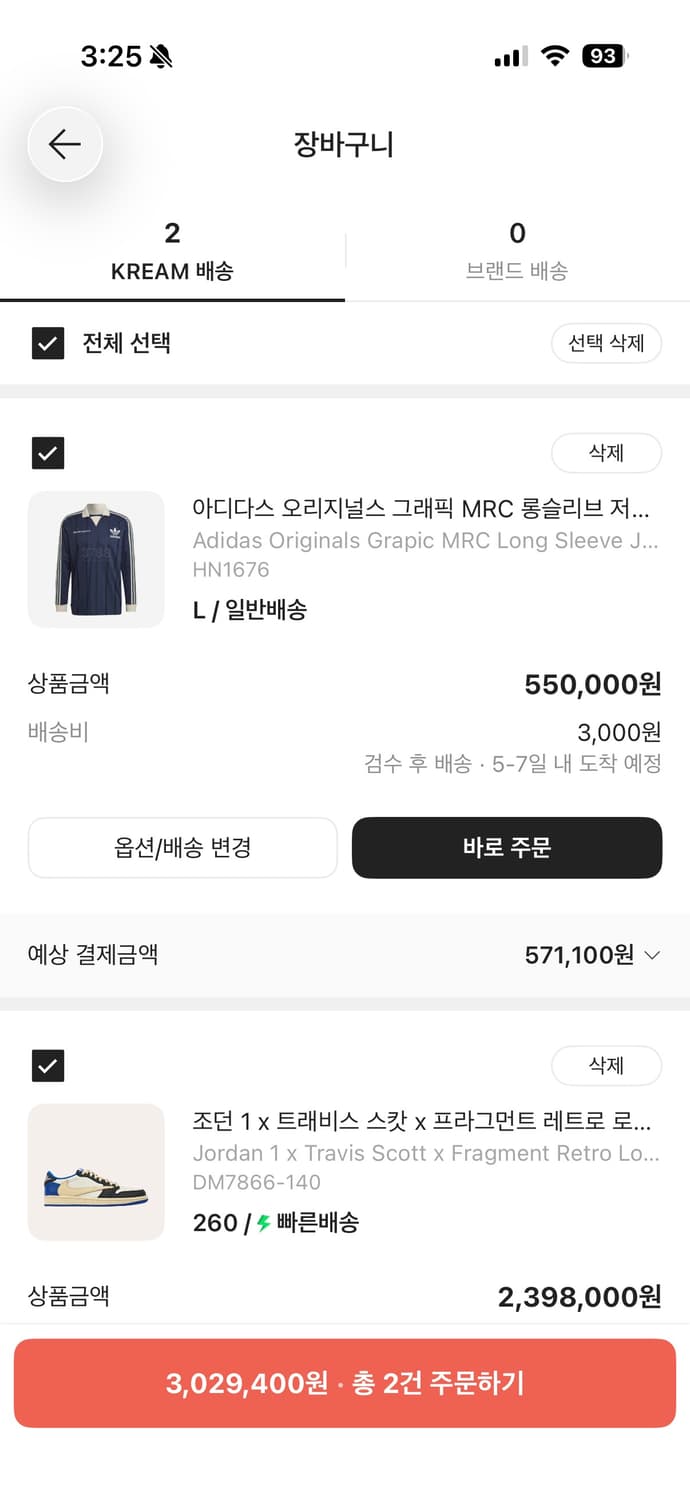Image resolution: width=690 pixels, height=1500 pixels.
Task: Tap 선택 삭제 to remove selected items
Action: pos(606,343)
